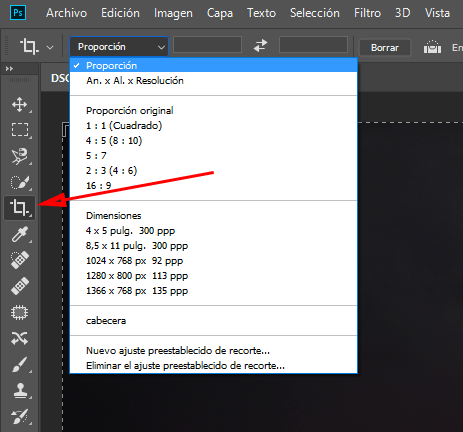
Task: Pick the Crop tool in toolbar
Action: click(x=19, y=208)
